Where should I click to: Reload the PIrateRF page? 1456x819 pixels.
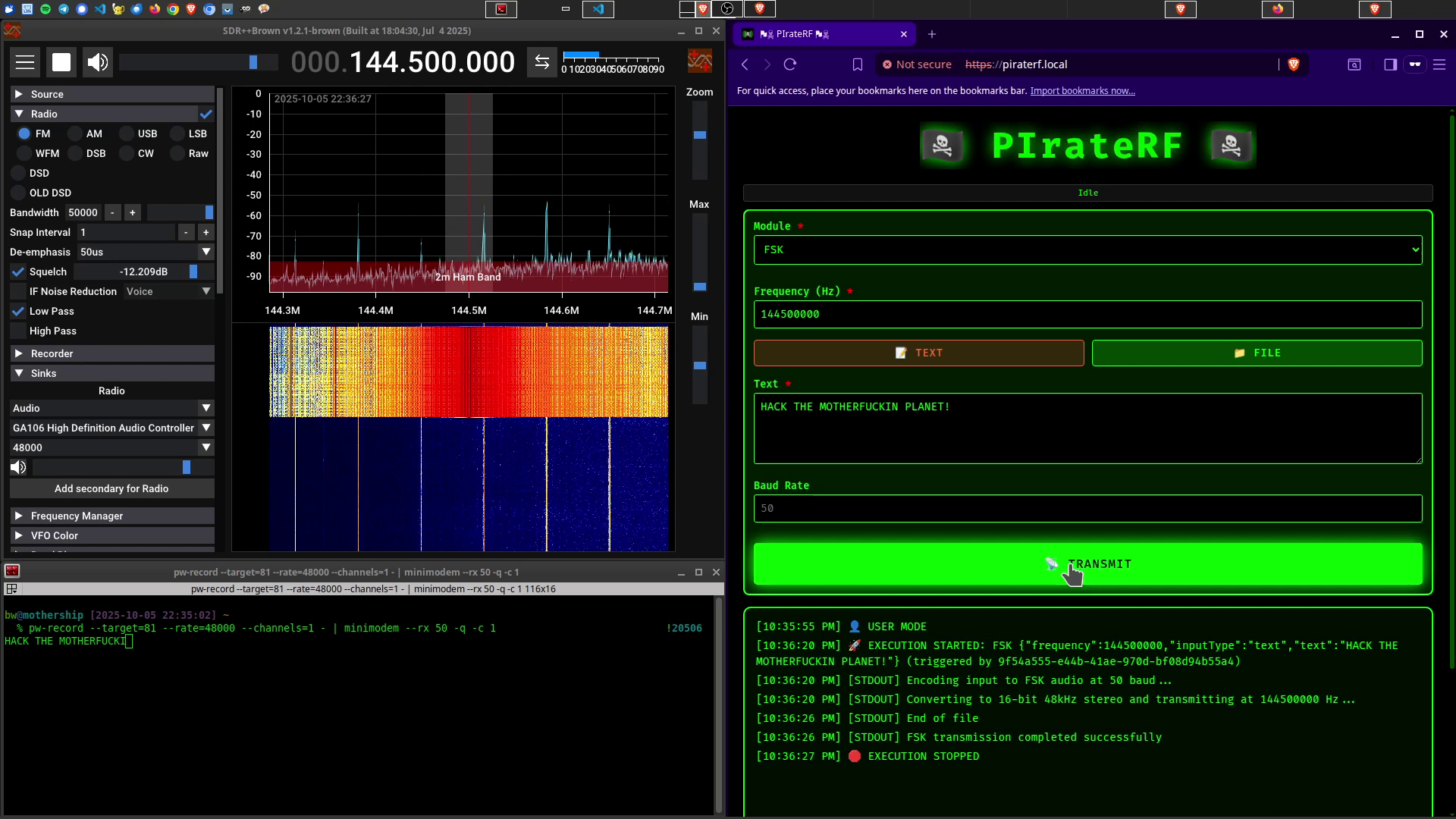790,64
